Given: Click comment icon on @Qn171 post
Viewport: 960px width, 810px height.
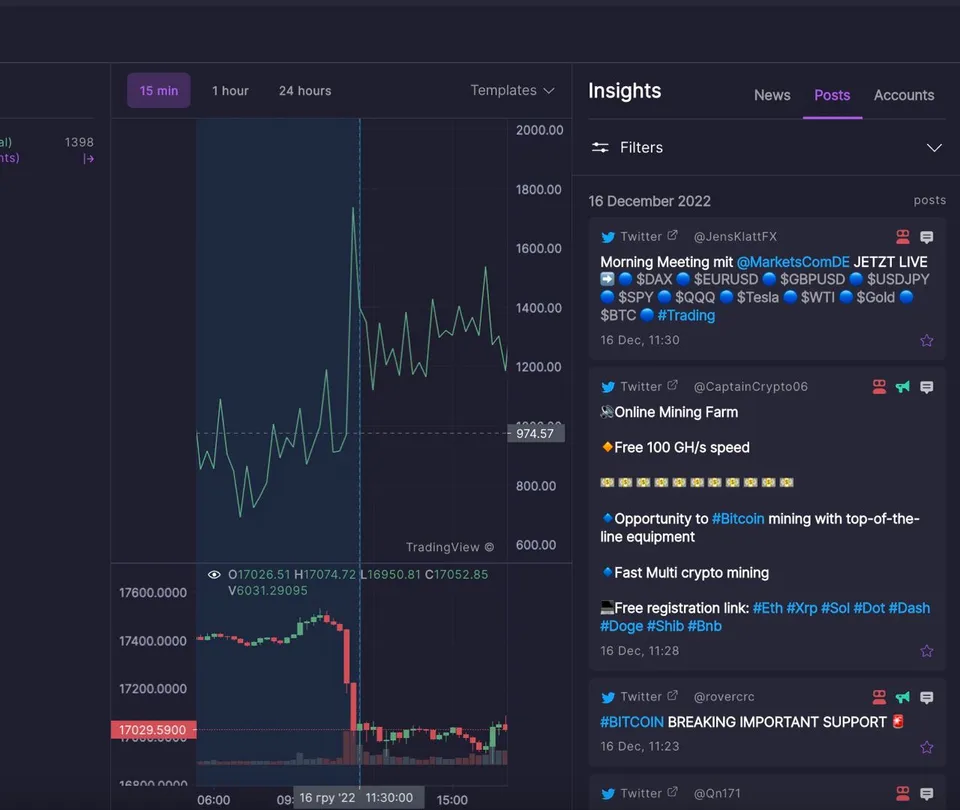Looking at the screenshot, I should point(926,793).
